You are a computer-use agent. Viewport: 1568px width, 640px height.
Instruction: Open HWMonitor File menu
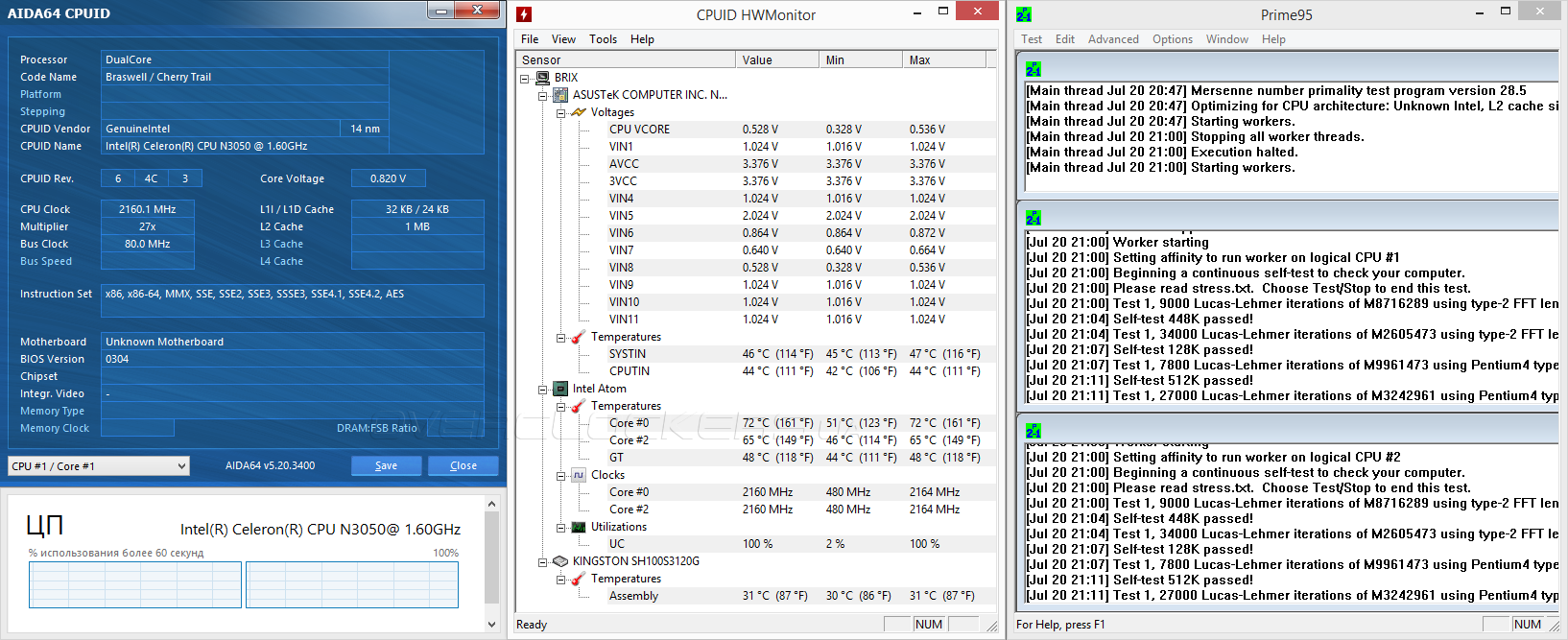tap(530, 39)
